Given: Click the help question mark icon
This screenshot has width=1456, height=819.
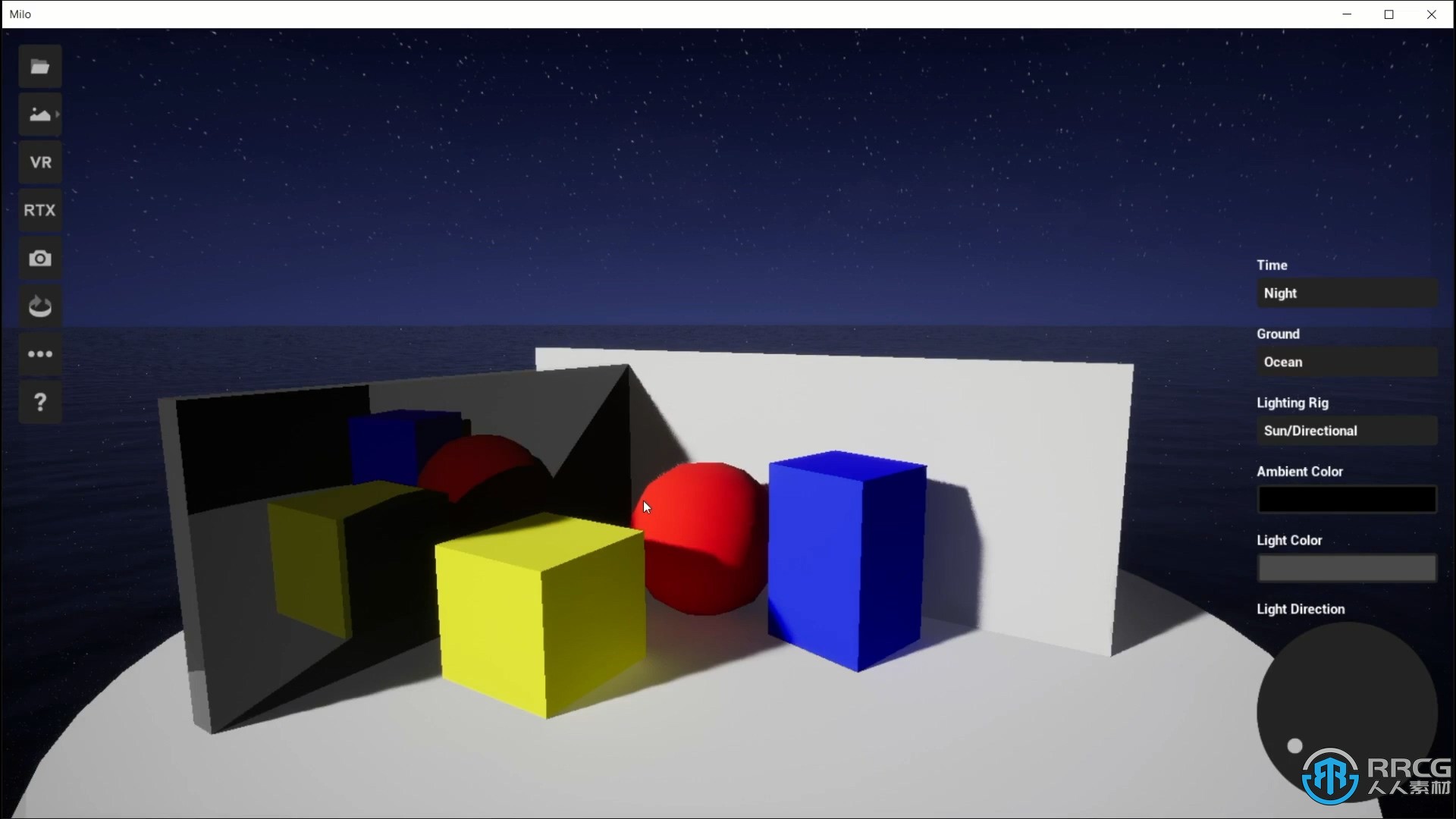Looking at the screenshot, I should coord(40,401).
